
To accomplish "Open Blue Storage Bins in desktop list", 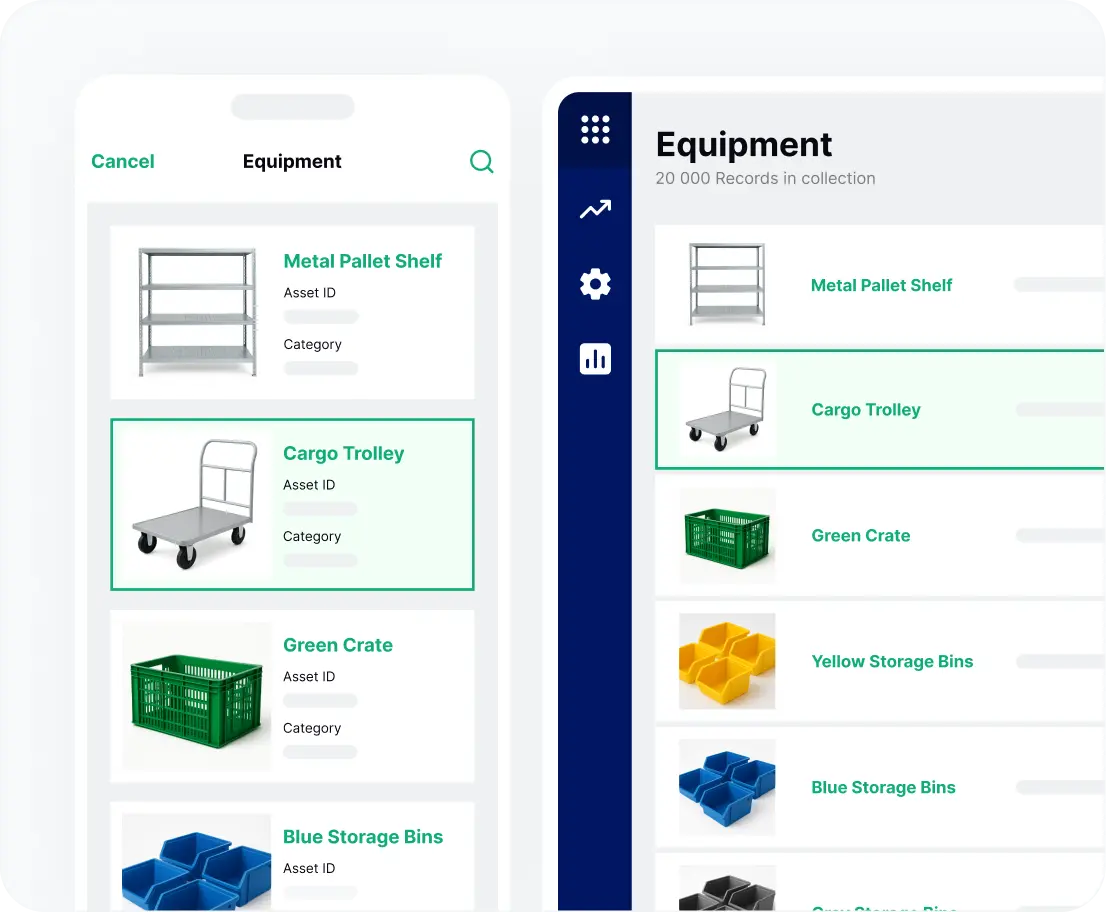I will pyautogui.click(x=883, y=788).
